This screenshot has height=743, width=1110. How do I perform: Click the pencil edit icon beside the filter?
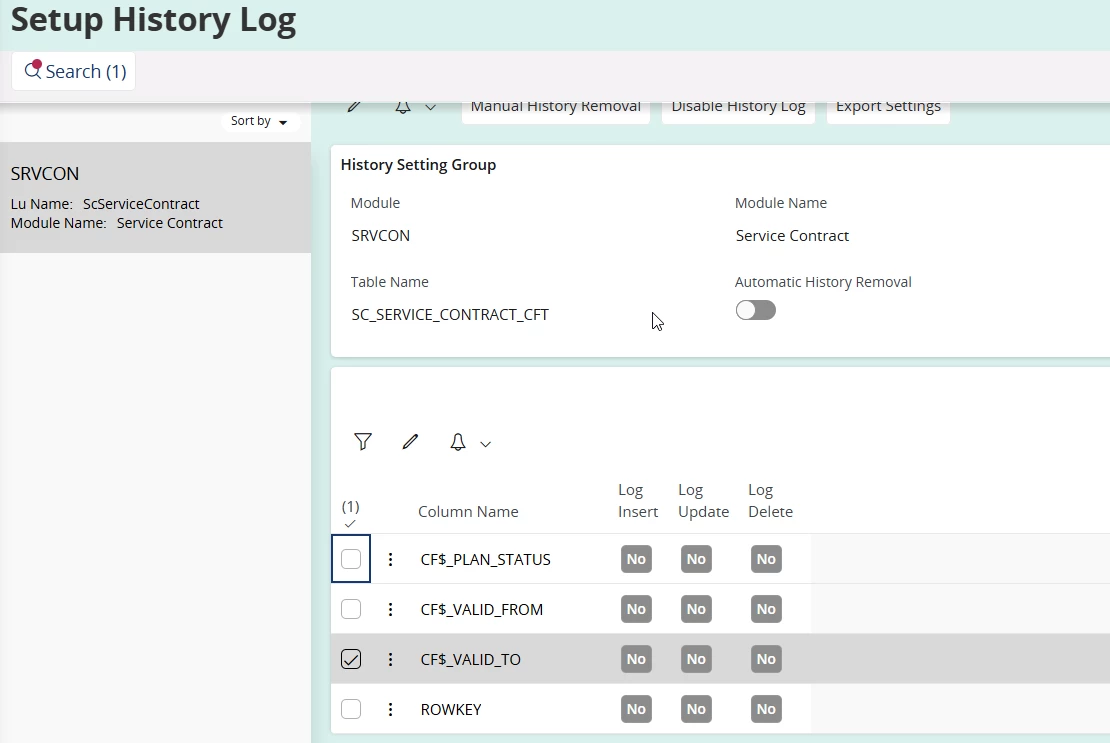(410, 442)
